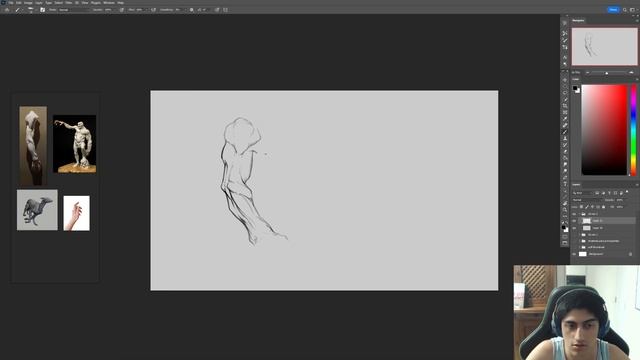The image size is (640, 360).
Task: Open the layer filter Kind dropdown
Action: [582, 193]
